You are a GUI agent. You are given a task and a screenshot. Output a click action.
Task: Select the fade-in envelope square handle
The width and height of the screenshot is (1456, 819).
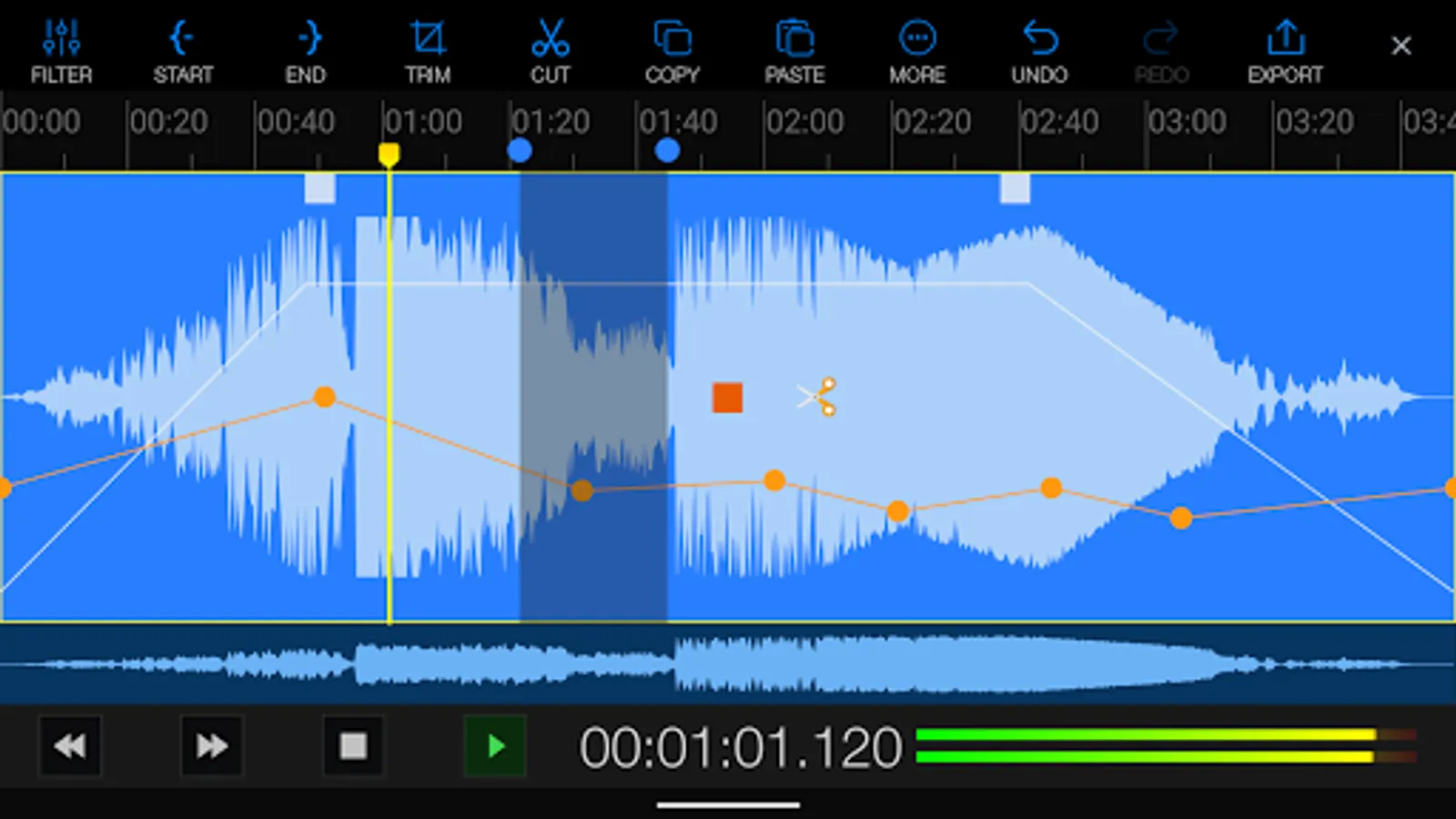coord(319,188)
